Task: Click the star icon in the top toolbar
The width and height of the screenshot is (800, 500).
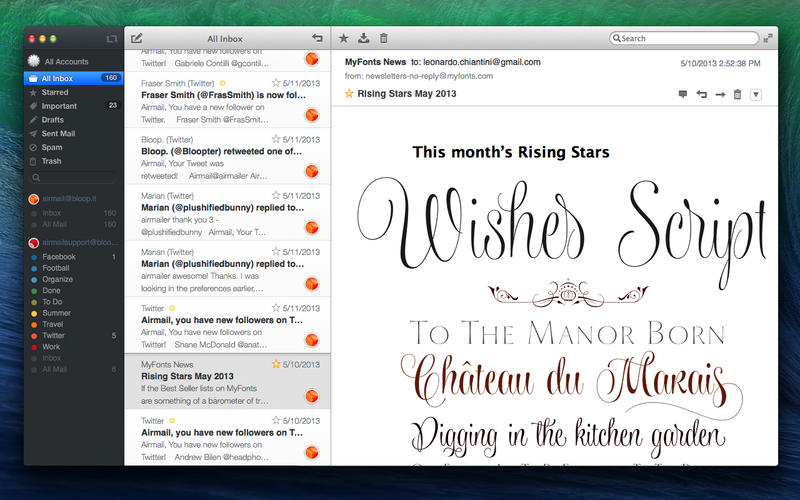Action: (343, 38)
